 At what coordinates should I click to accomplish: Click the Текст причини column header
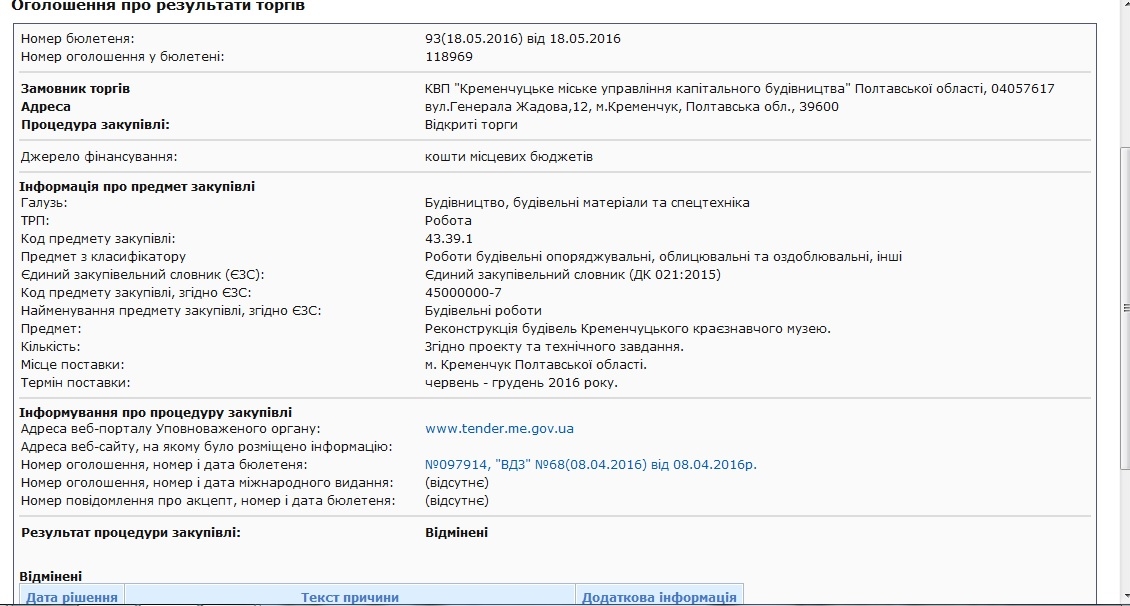[350, 597]
